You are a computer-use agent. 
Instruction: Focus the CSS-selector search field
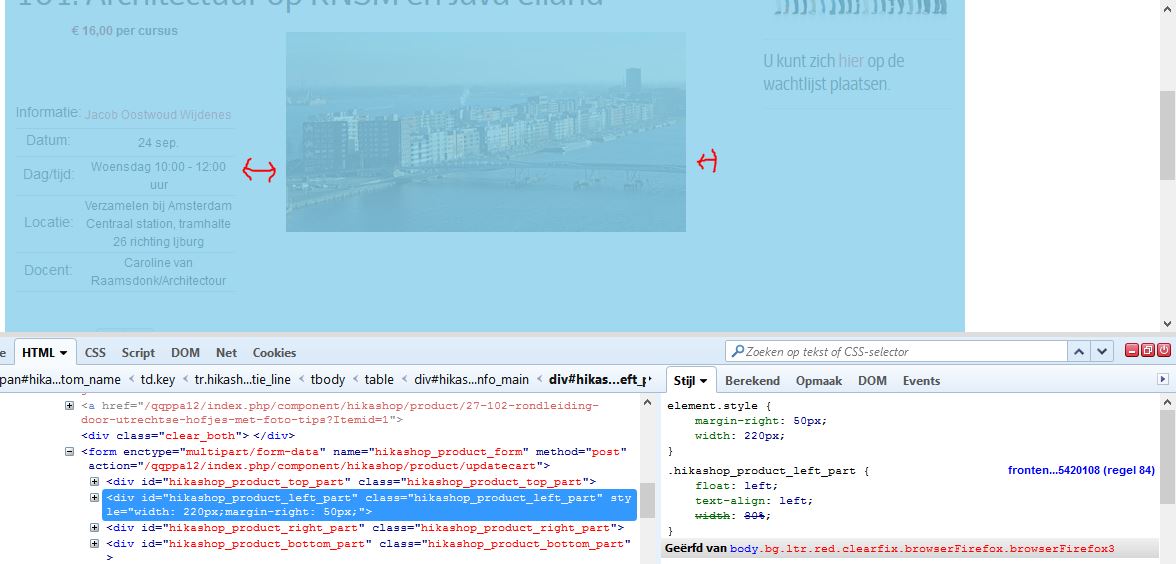(896, 352)
